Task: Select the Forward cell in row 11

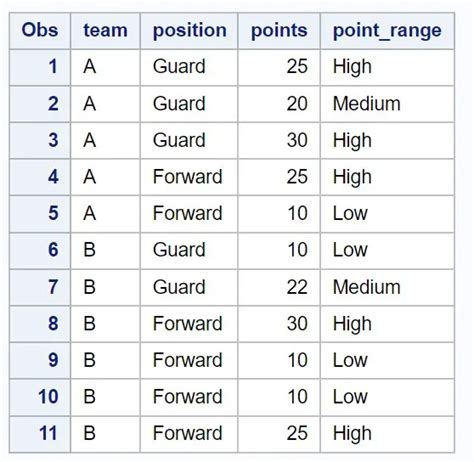Action: pos(189,434)
